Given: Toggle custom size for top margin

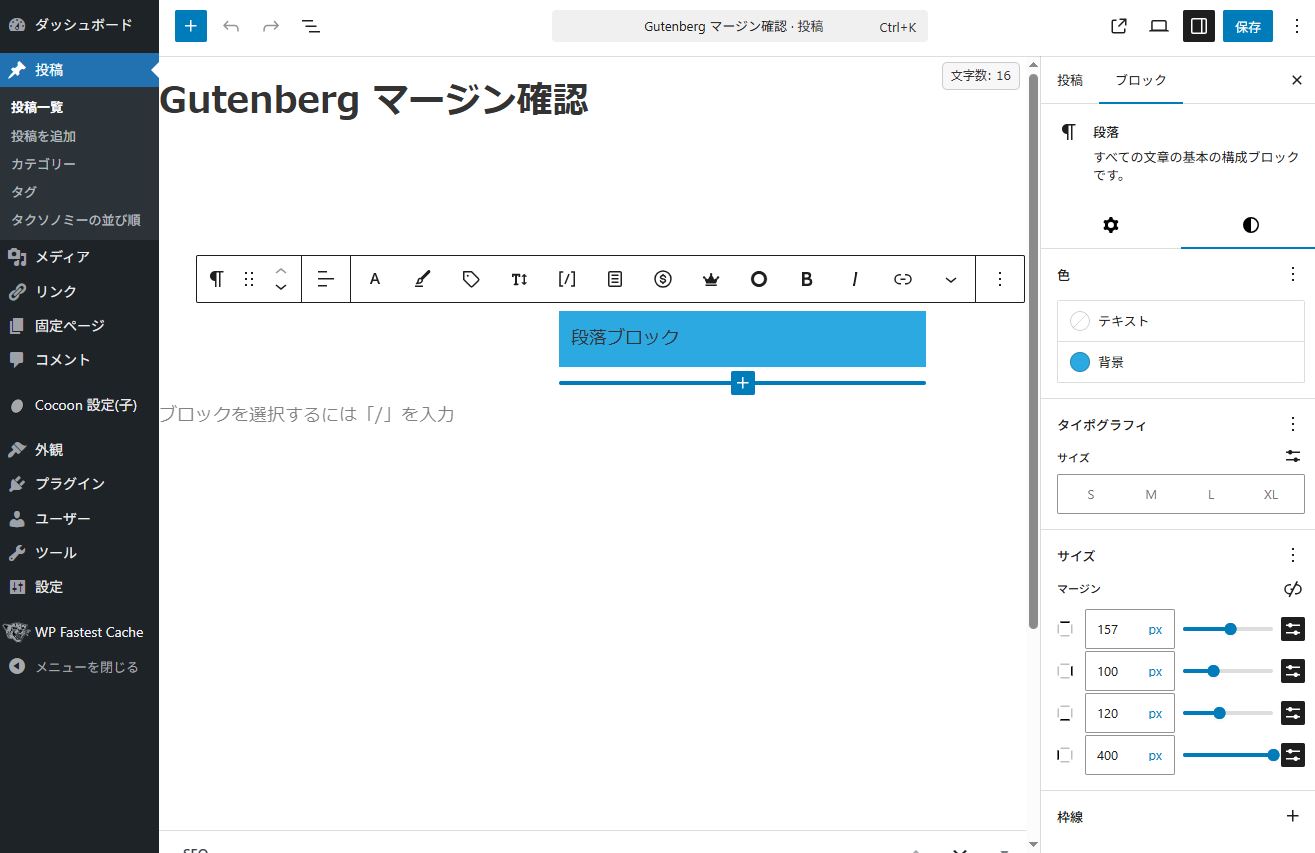Looking at the screenshot, I should [x=1293, y=629].
